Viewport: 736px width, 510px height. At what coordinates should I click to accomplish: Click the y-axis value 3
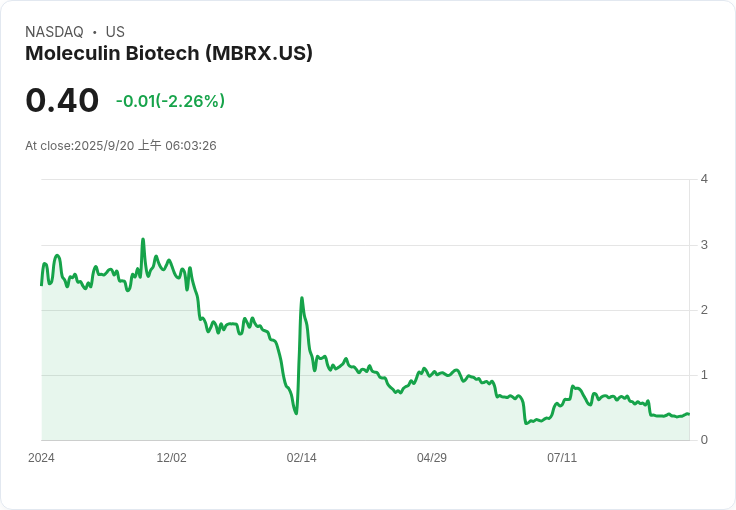click(704, 245)
